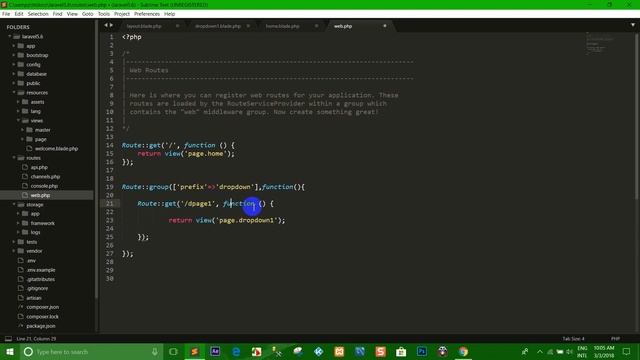This screenshot has width=640, height=360.
Task: Select web.php in the sidebar
Action: 40,196
